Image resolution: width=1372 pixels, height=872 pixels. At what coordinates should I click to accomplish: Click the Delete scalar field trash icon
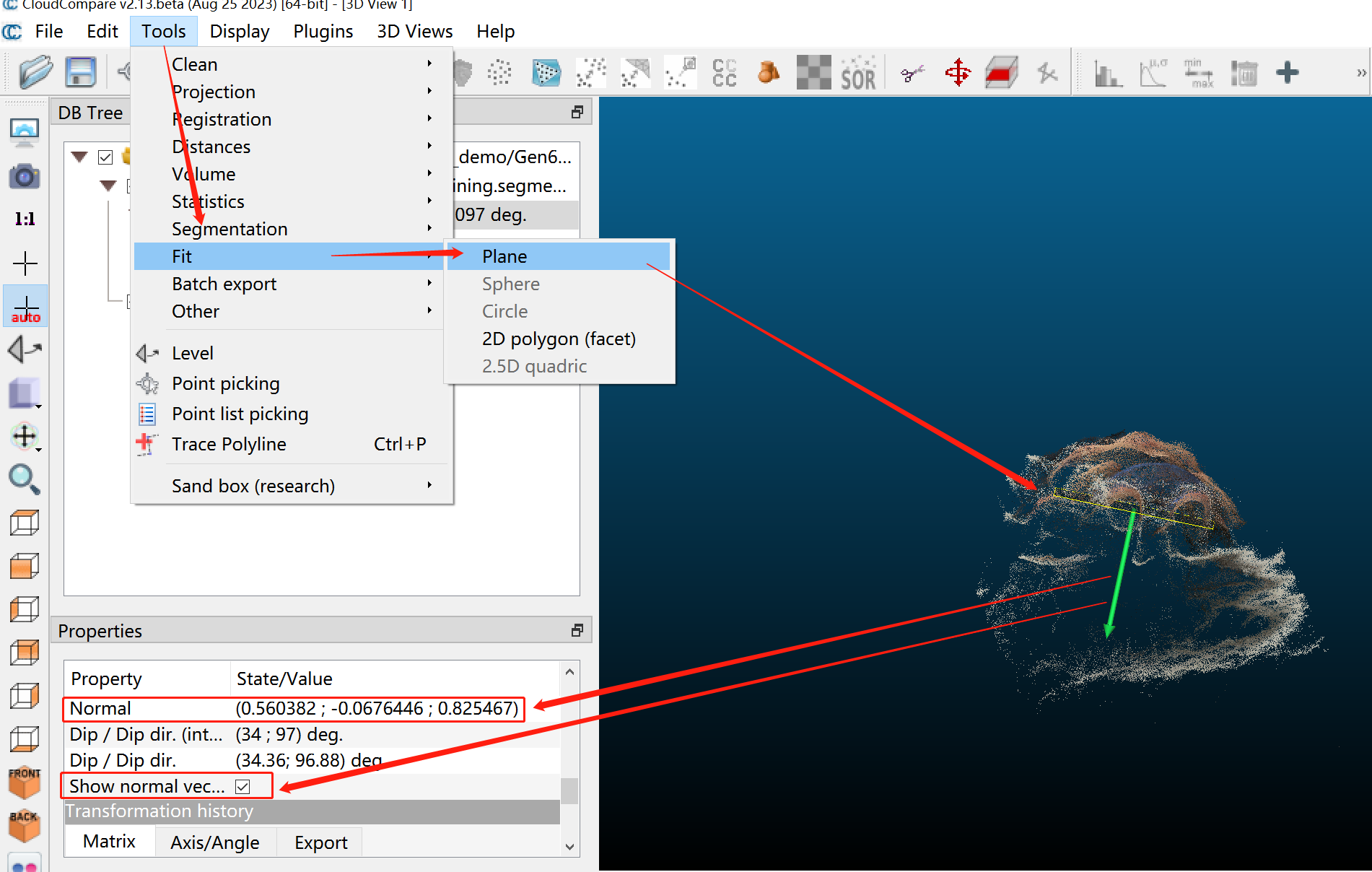tap(1244, 72)
